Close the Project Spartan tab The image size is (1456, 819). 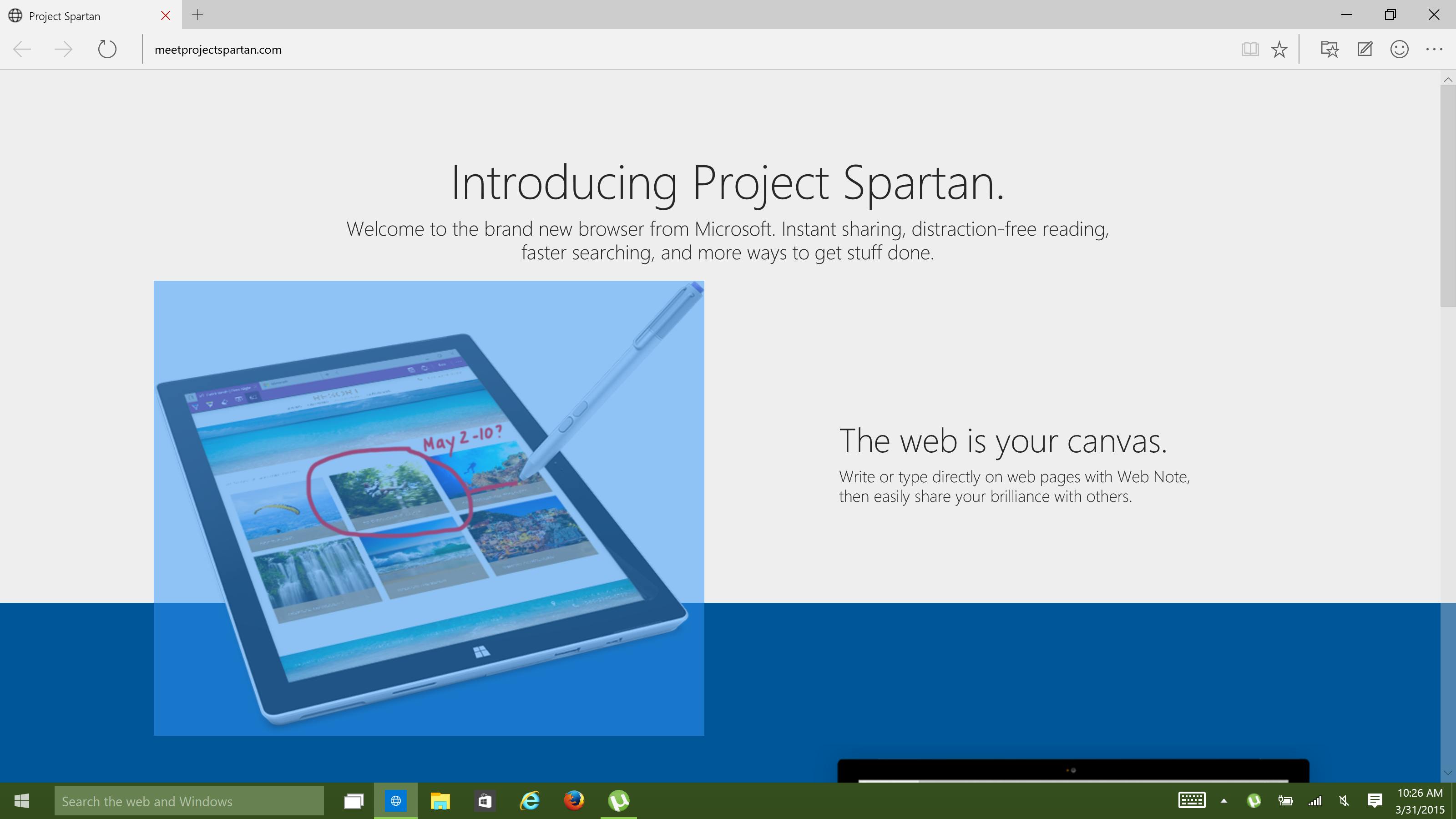[166, 16]
